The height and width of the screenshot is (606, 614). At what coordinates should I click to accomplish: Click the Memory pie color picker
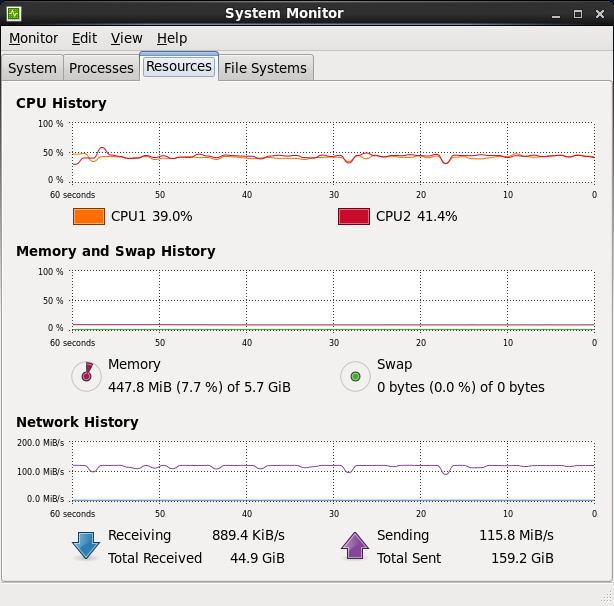click(x=87, y=376)
